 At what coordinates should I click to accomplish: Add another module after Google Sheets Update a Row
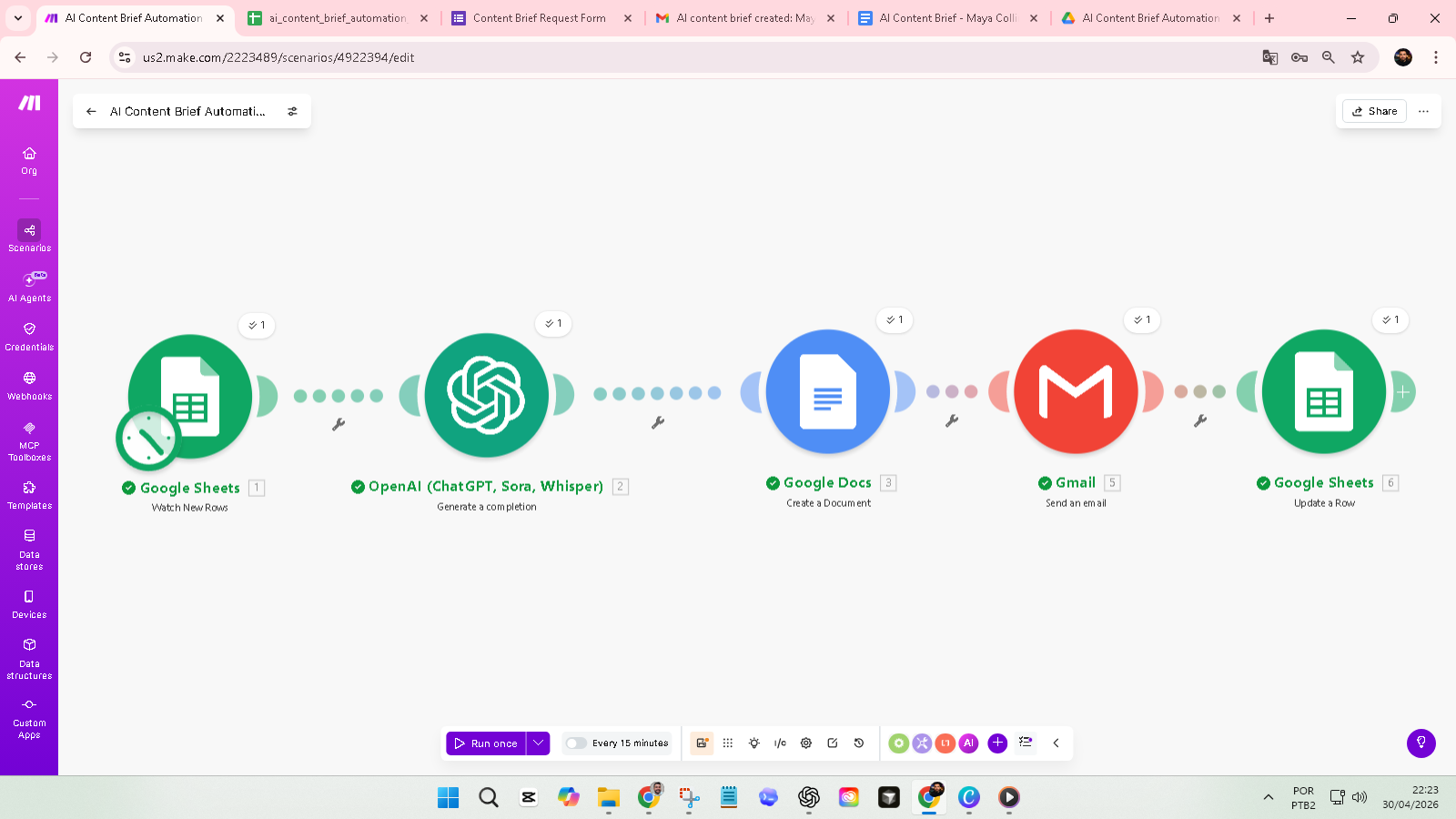click(x=1403, y=392)
